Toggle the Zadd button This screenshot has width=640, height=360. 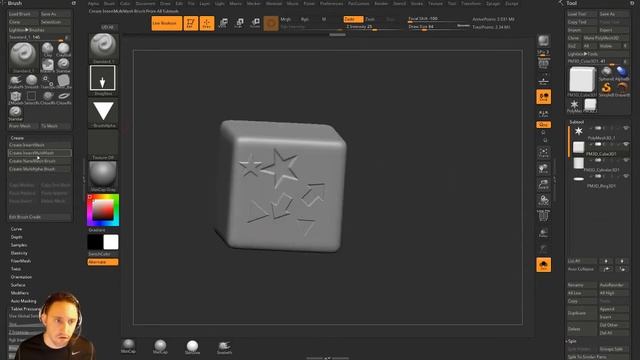(353, 19)
